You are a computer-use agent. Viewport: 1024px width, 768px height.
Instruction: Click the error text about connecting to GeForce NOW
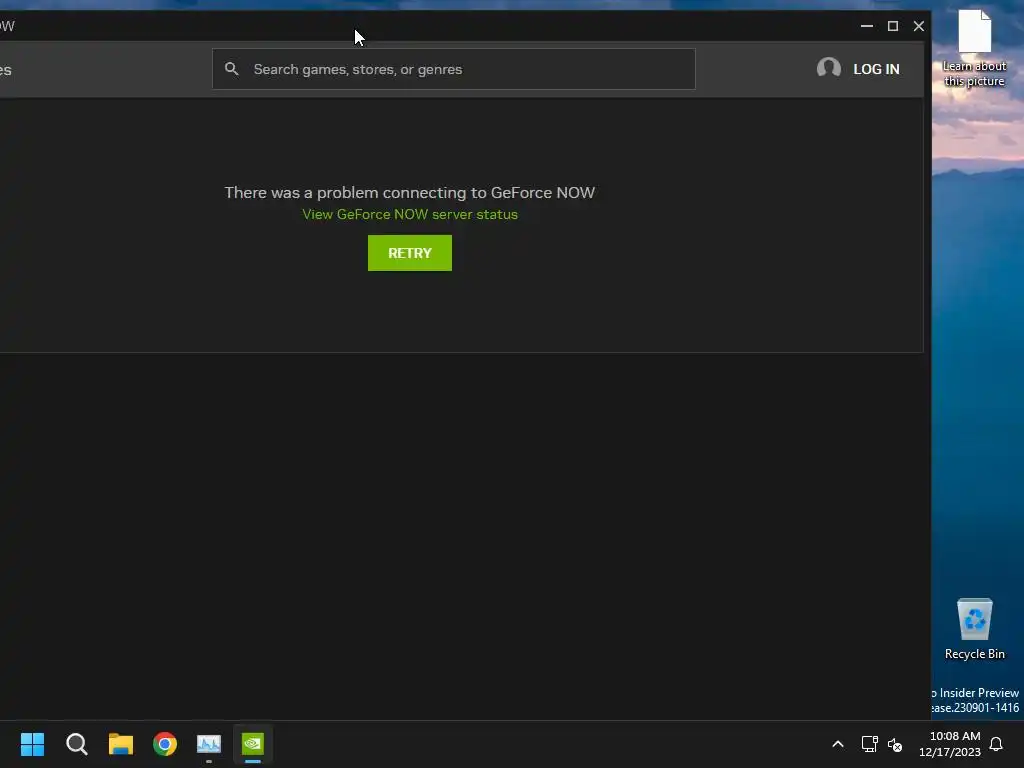[409, 193]
